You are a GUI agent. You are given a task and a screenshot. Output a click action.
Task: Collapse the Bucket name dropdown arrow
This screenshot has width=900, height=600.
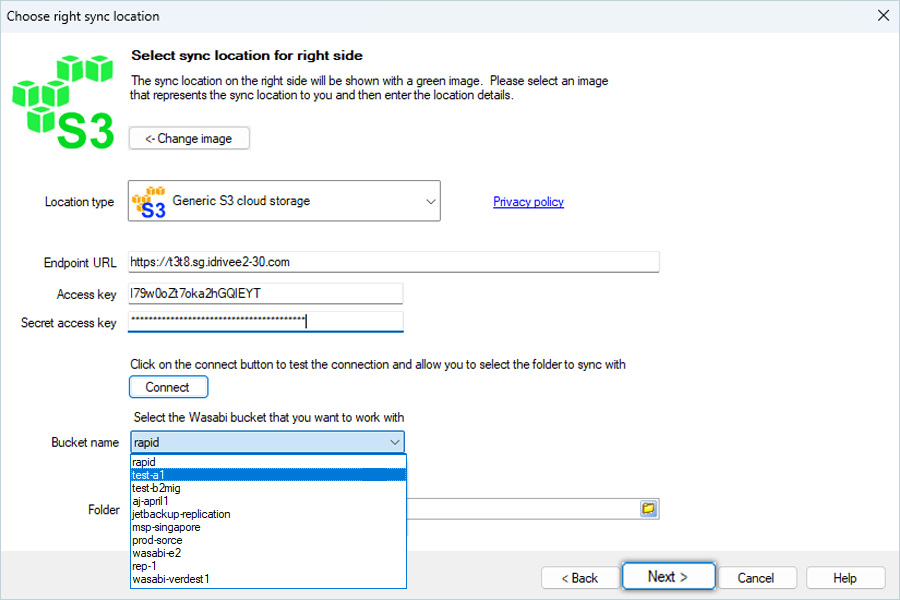[x=395, y=442]
